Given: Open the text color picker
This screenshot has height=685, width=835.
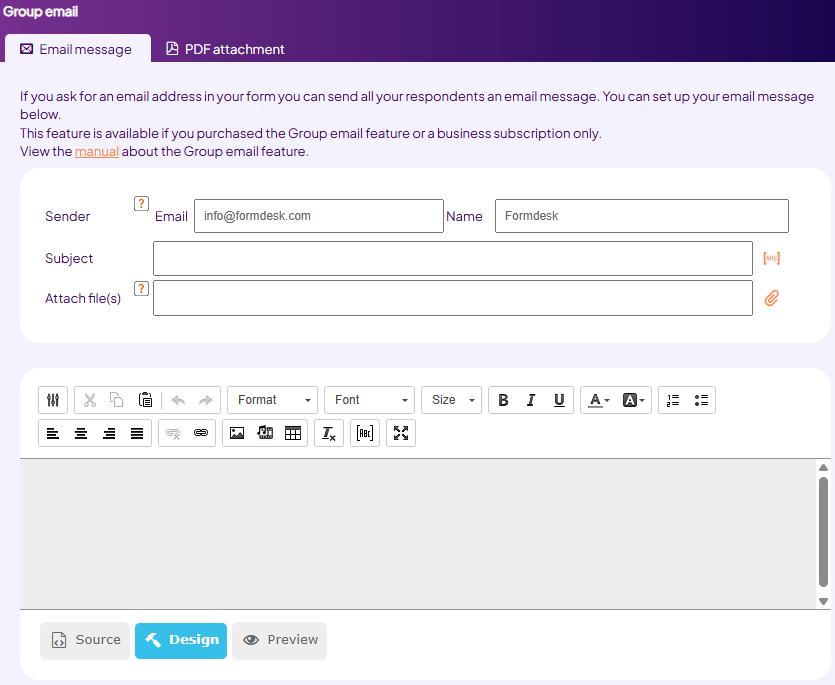Looking at the screenshot, I should [x=598, y=400].
